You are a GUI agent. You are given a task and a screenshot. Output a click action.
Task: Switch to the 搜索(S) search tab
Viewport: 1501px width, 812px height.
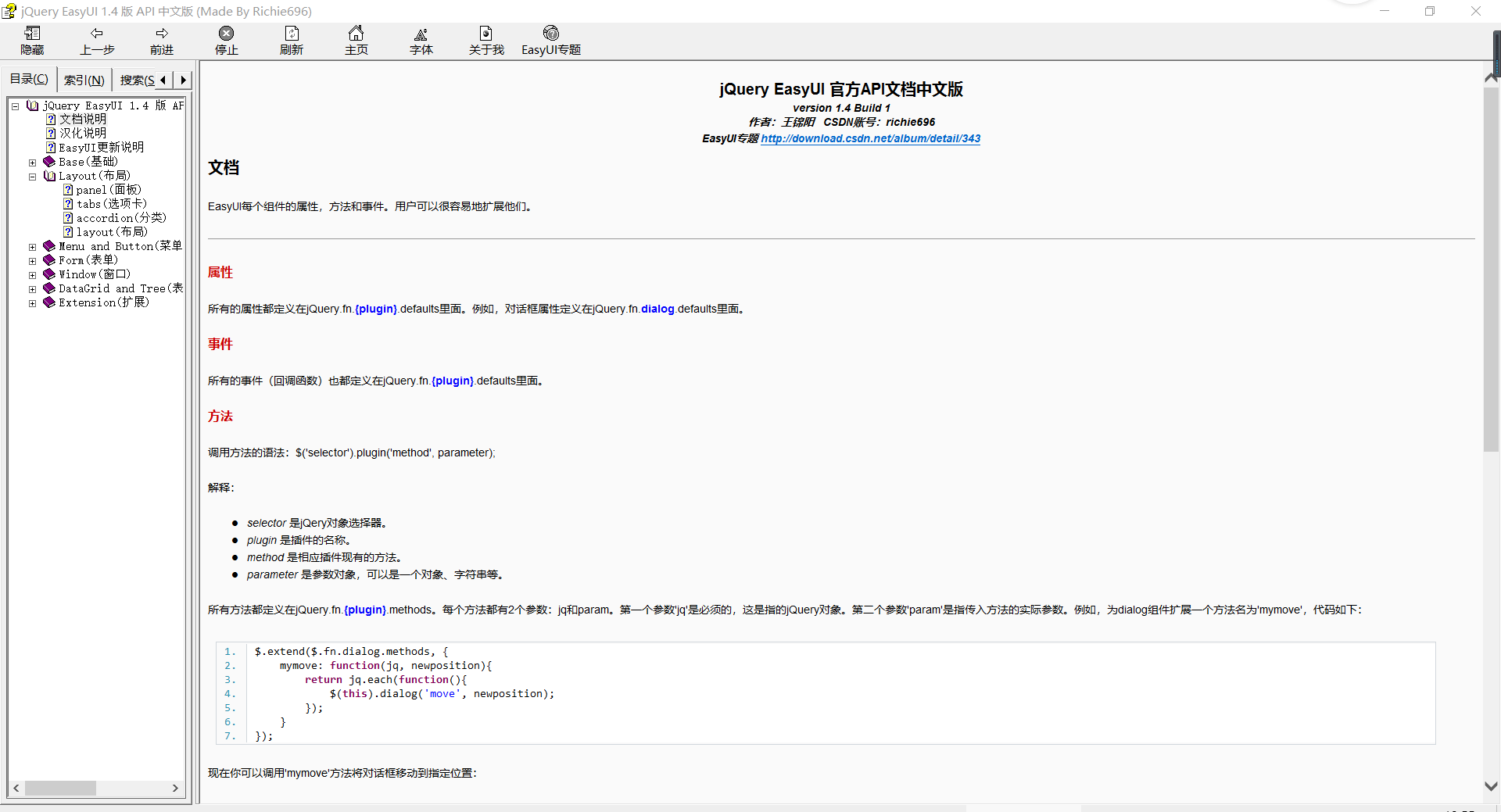(x=136, y=80)
